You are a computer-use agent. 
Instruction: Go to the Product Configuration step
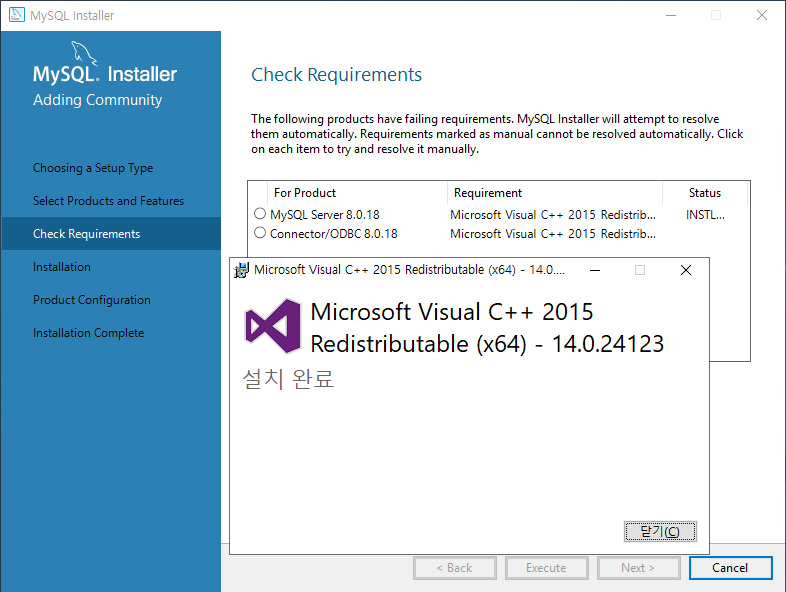click(92, 300)
